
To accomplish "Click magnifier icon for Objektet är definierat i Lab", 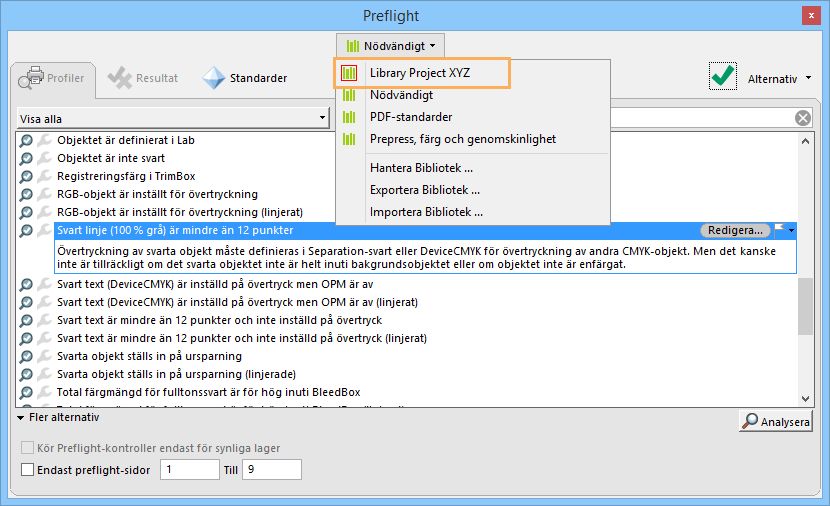I will click(26, 140).
